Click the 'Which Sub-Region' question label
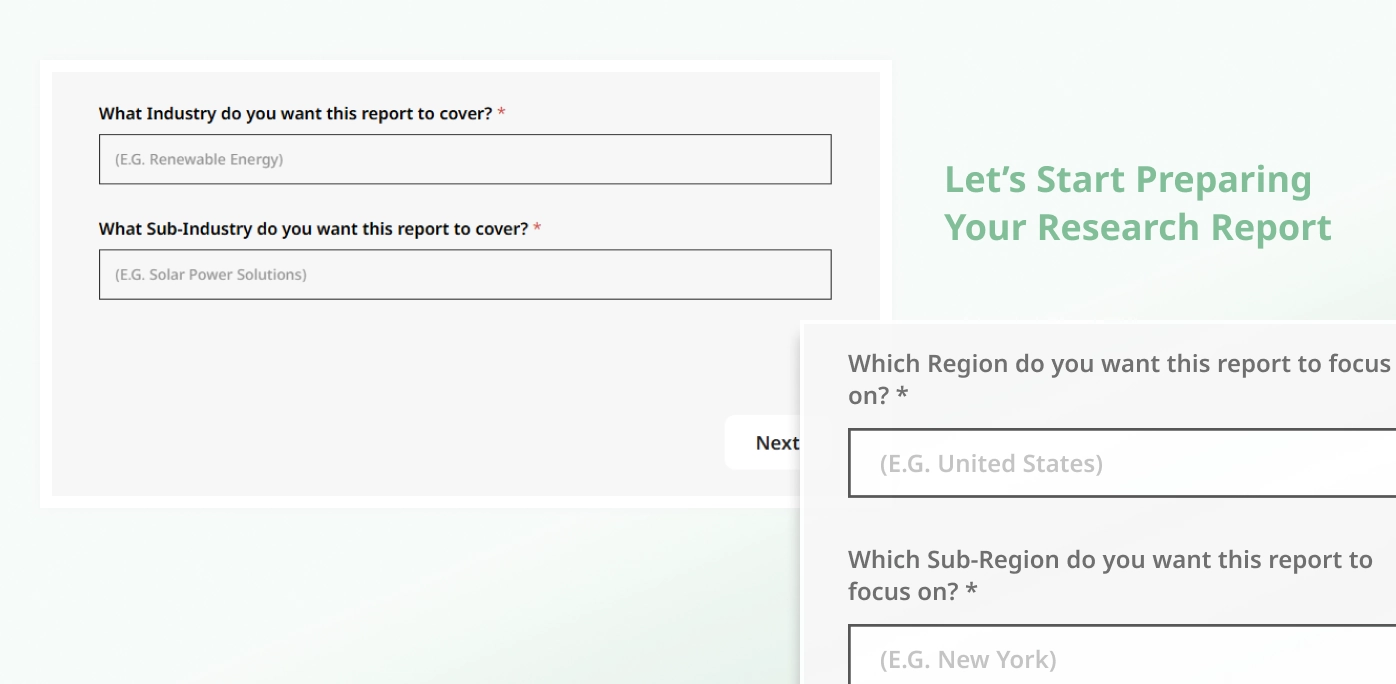Screen dimensions: 1396x684 tap(1110, 560)
